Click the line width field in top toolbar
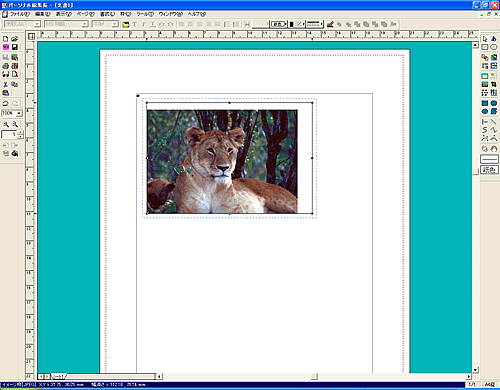 260,24
